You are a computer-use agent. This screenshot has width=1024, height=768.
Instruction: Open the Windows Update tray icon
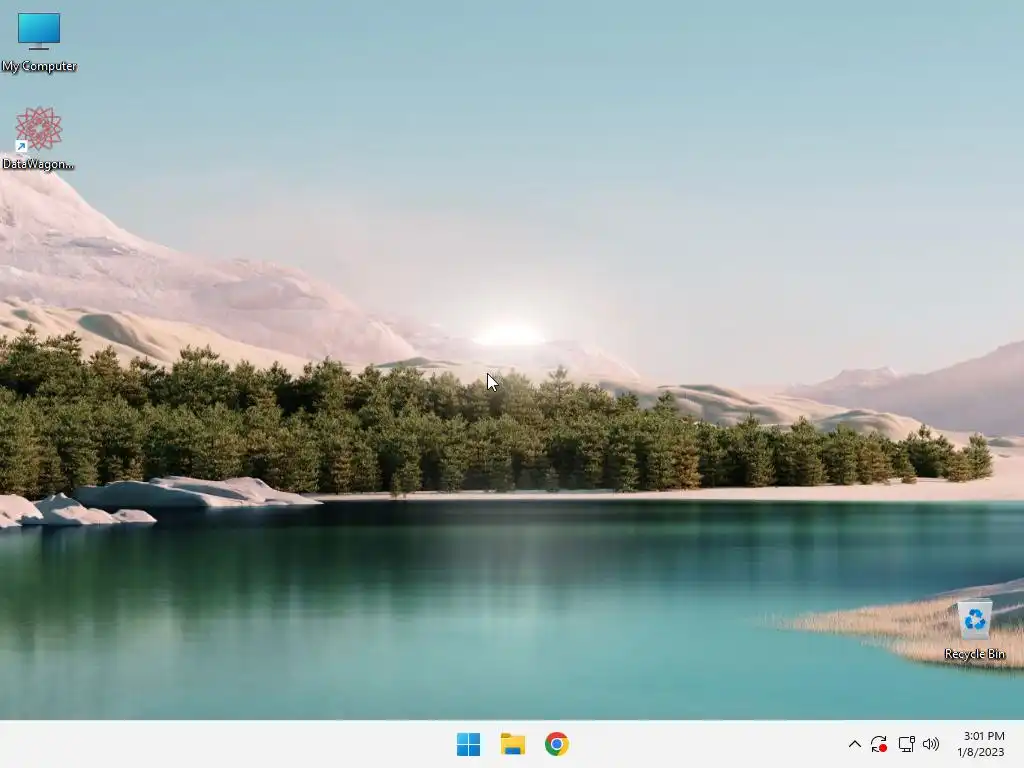click(879, 744)
